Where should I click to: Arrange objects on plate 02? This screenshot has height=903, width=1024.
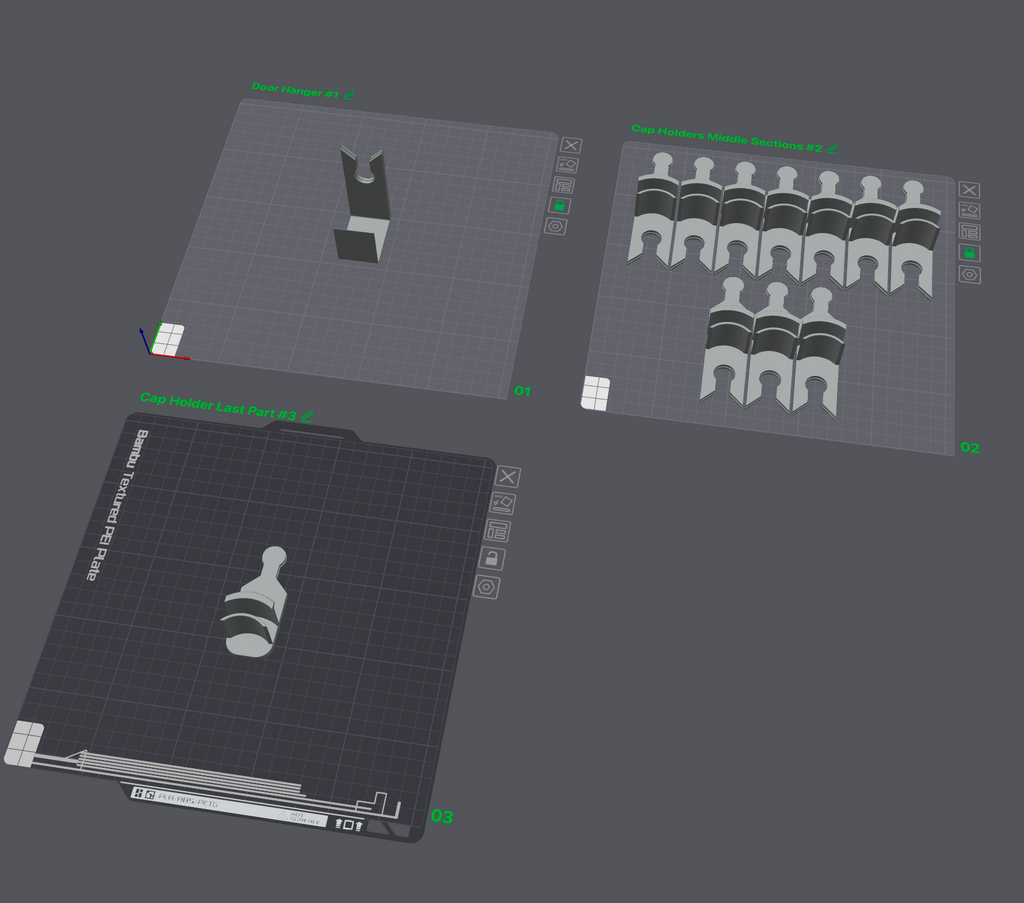969,231
